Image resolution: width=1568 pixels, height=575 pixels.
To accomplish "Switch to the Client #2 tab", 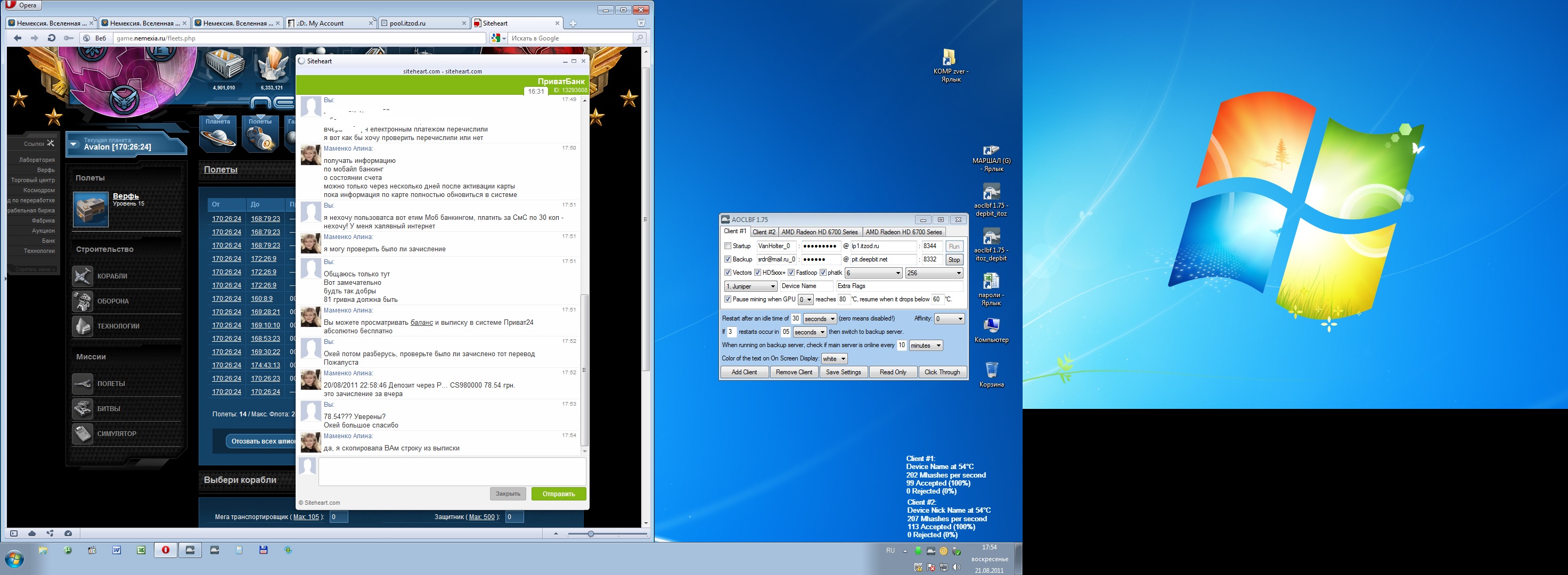I will tap(763, 232).
